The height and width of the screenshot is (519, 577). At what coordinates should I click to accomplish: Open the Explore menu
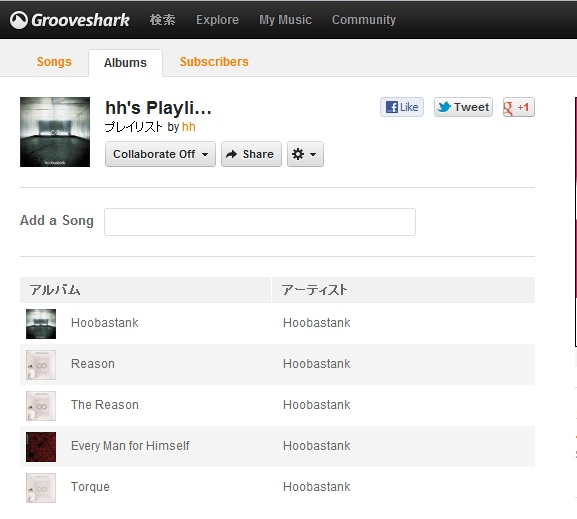[217, 20]
